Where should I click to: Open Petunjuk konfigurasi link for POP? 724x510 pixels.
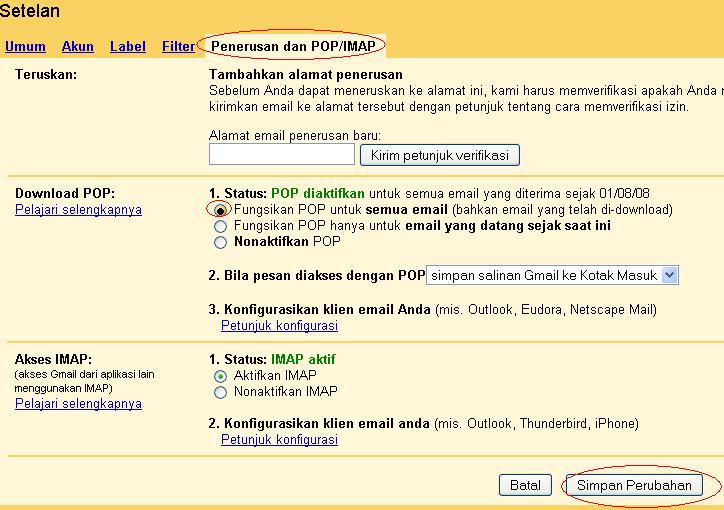[x=279, y=325]
